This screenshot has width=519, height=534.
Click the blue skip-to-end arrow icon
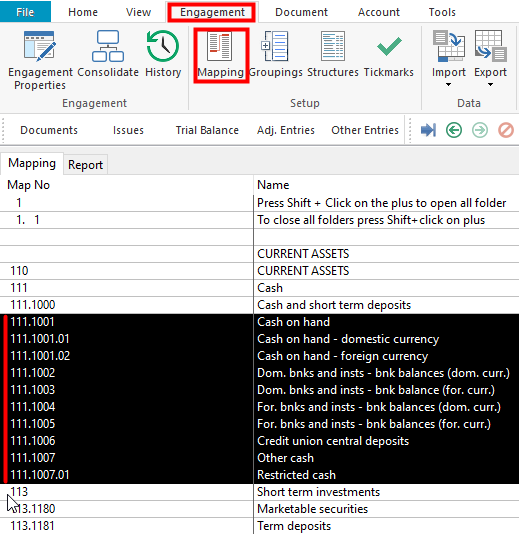click(428, 130)
